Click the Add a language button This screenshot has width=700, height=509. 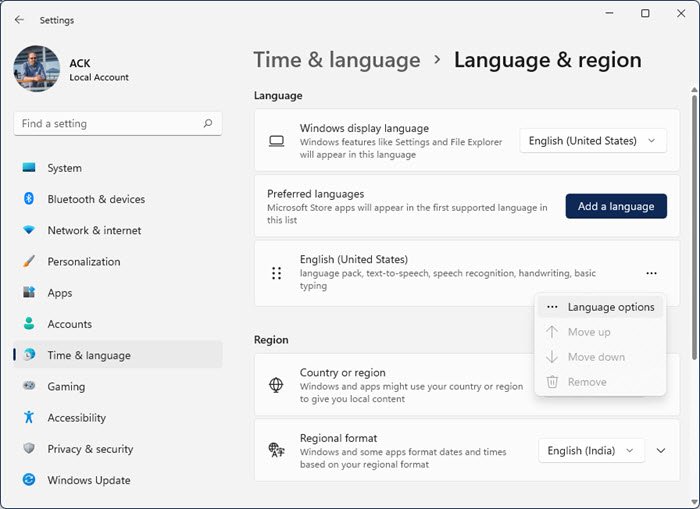point(616,206)
